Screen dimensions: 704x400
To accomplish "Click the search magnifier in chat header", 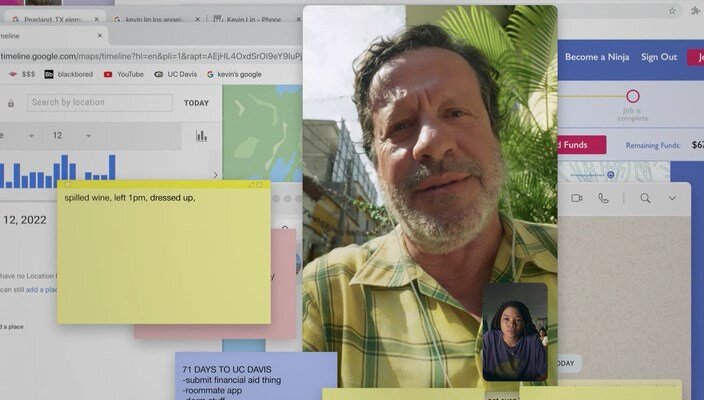I will tap(645, 198).
